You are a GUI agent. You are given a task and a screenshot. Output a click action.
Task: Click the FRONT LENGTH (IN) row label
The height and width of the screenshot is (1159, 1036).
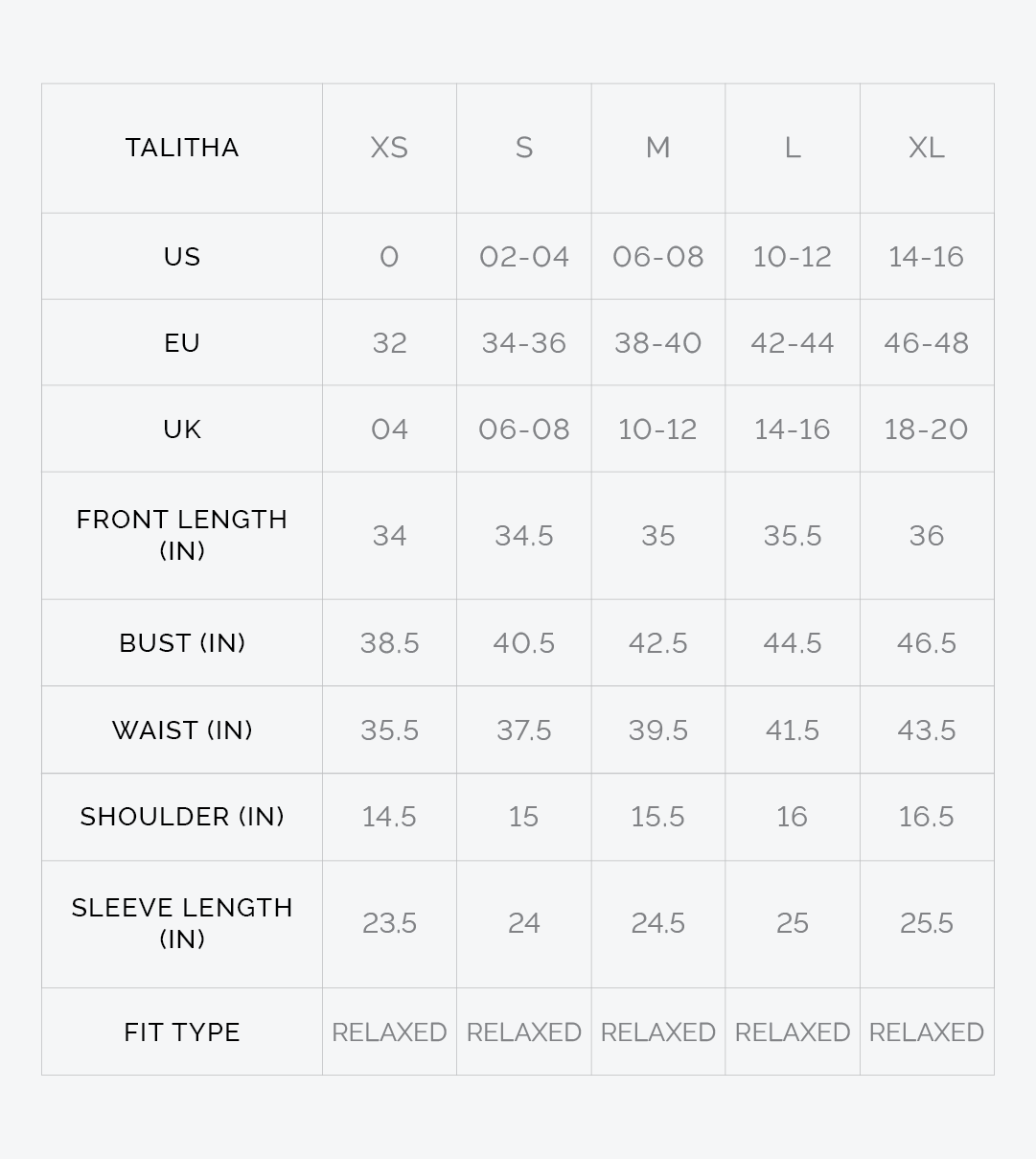click(182, 535)
